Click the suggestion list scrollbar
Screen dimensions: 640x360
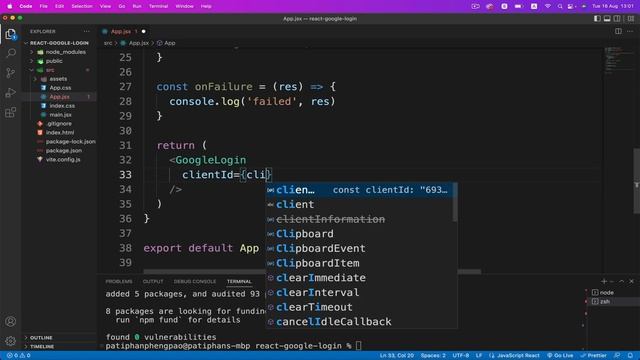[x=455, y=202]
